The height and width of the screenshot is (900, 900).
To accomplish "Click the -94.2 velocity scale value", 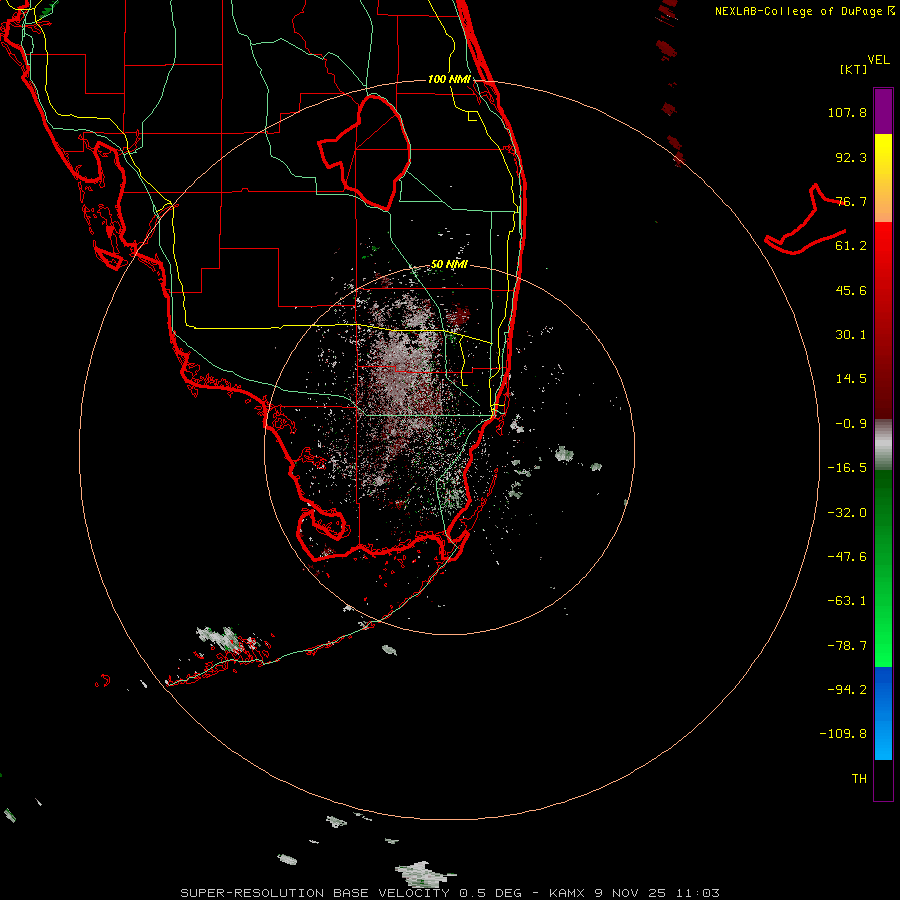I will tap(847, 689).
